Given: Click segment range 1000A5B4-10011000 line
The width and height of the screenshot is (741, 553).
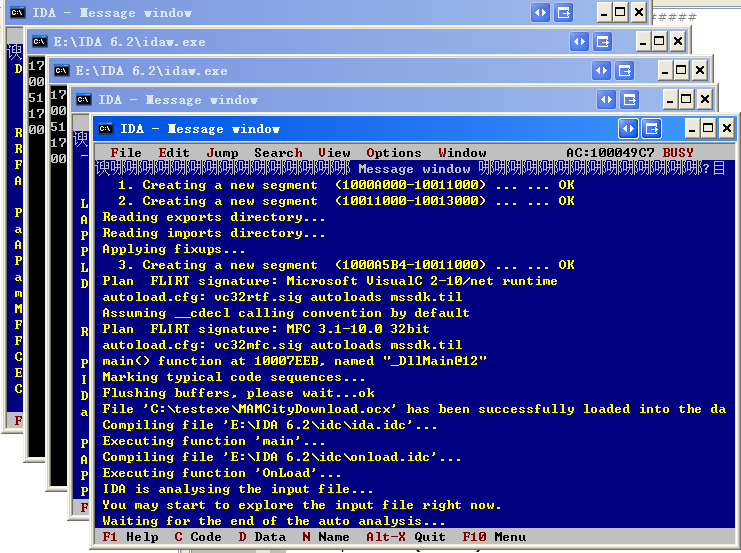Looking at the screenshot, I should pyautogui.click(x=346, y=265).
